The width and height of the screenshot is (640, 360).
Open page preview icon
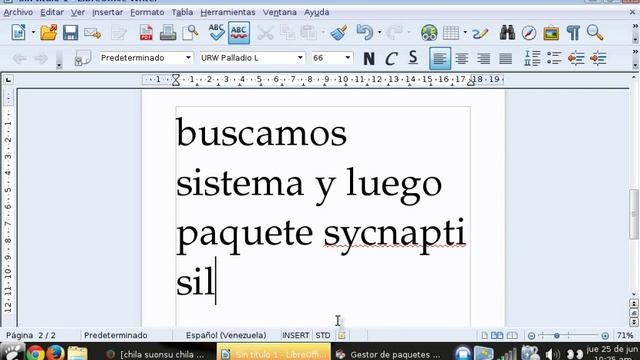pyautogui.click(x=190, y=32)
